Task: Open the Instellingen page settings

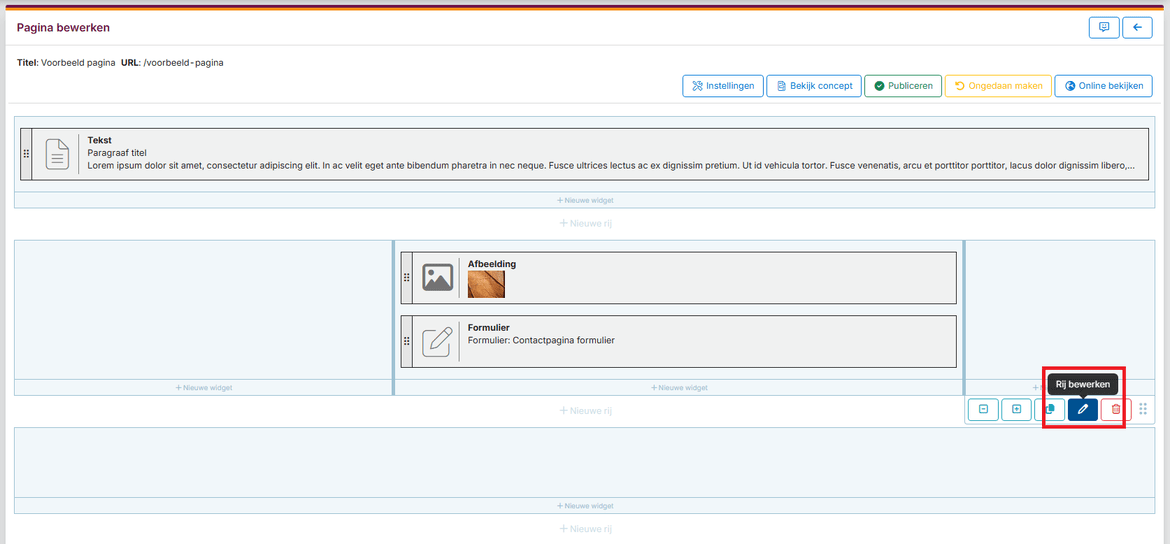Action: click(x=723, y=86)
